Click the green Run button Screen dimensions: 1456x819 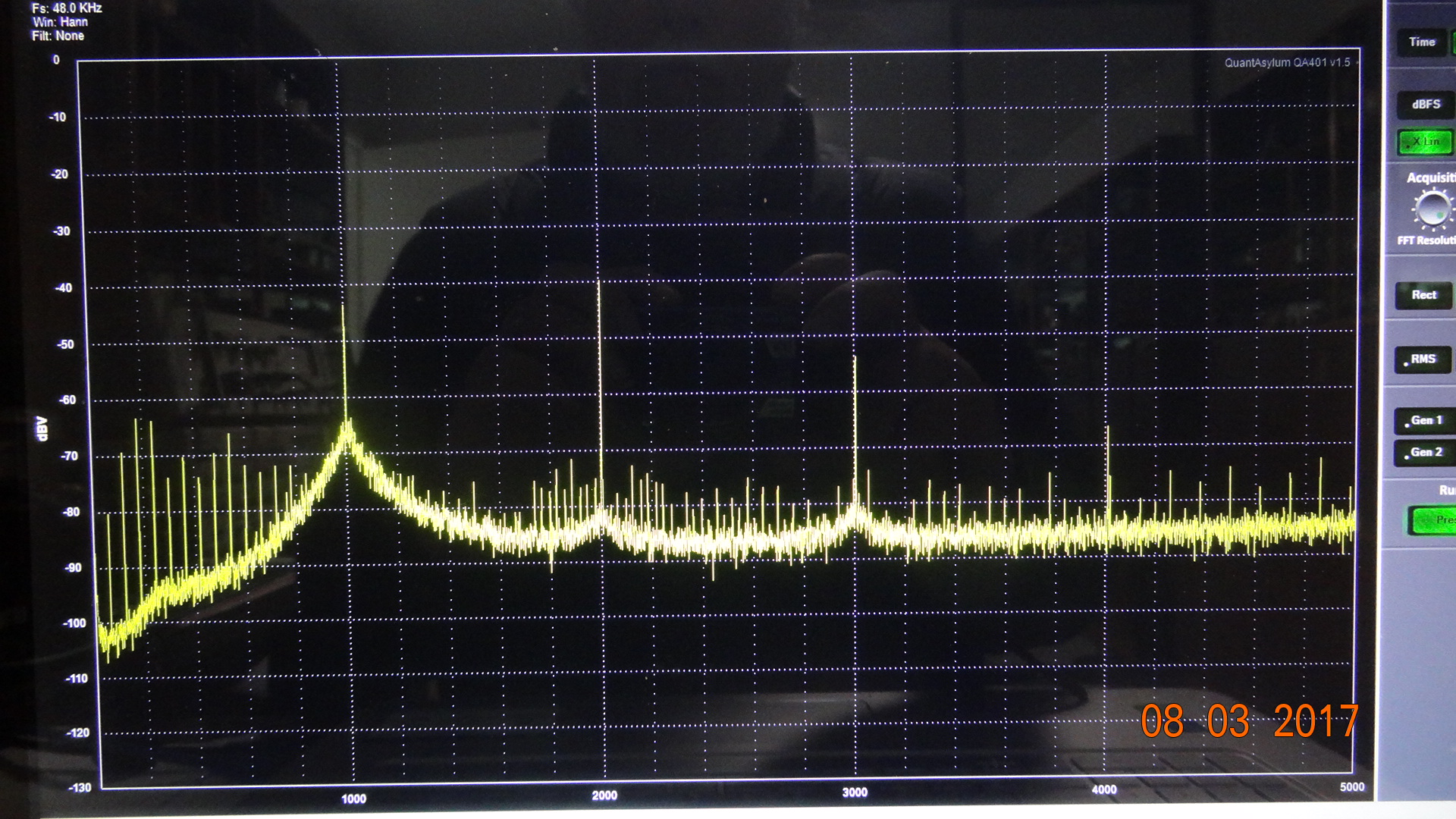1432,520
